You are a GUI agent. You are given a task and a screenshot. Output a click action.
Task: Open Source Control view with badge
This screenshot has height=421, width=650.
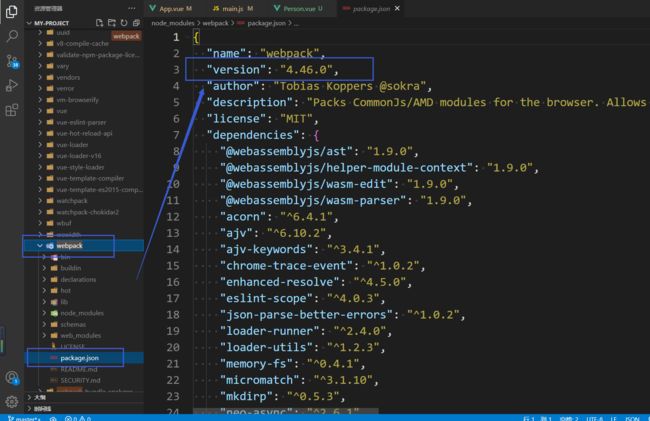pos(12,61)
